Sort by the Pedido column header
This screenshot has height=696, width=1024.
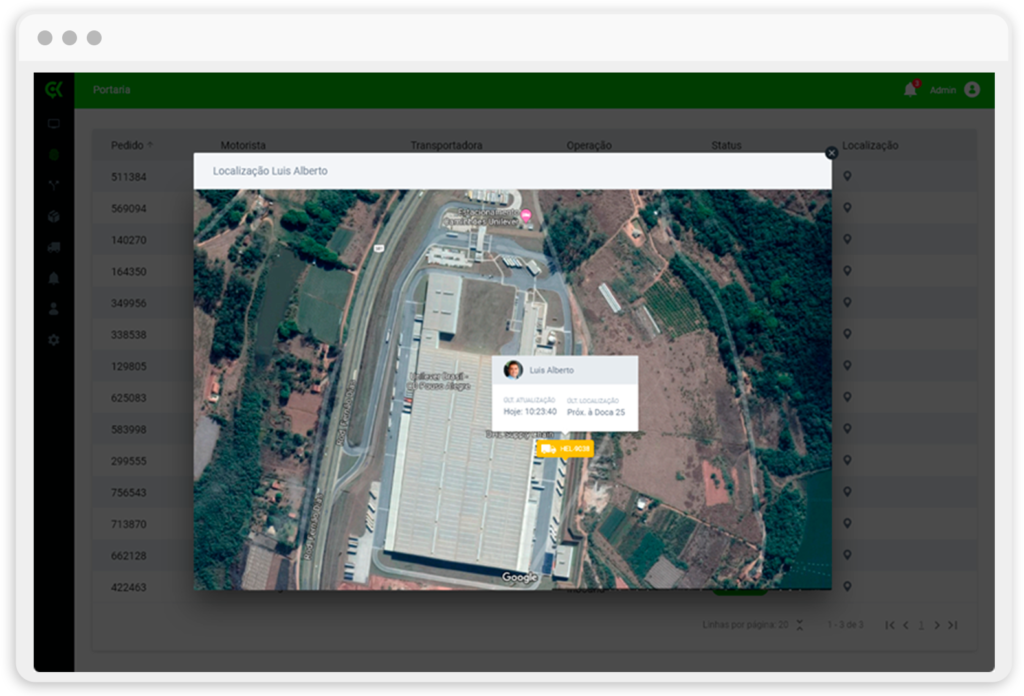point(131,145)
